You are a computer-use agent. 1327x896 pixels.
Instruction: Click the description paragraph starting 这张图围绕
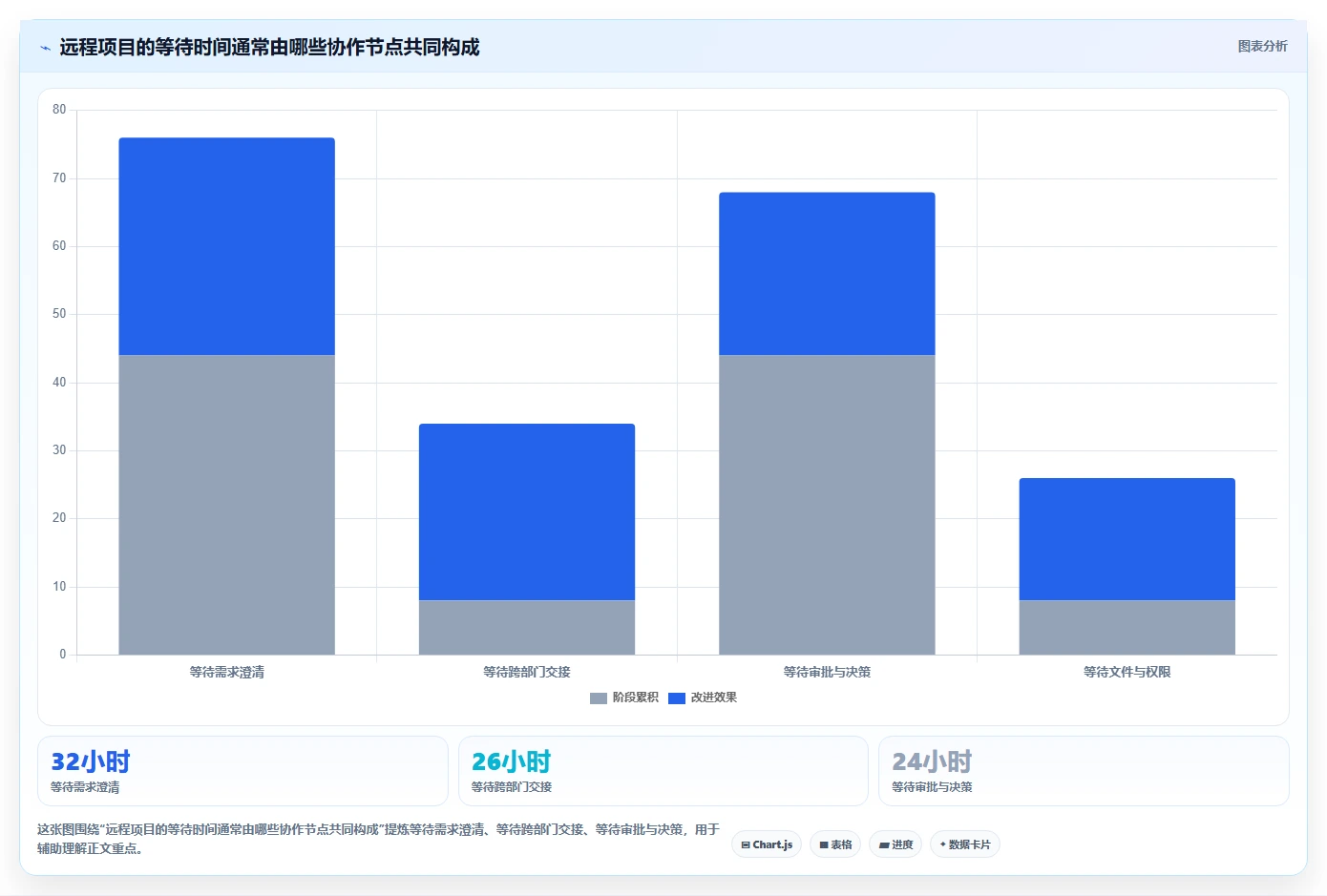point(378,839)
